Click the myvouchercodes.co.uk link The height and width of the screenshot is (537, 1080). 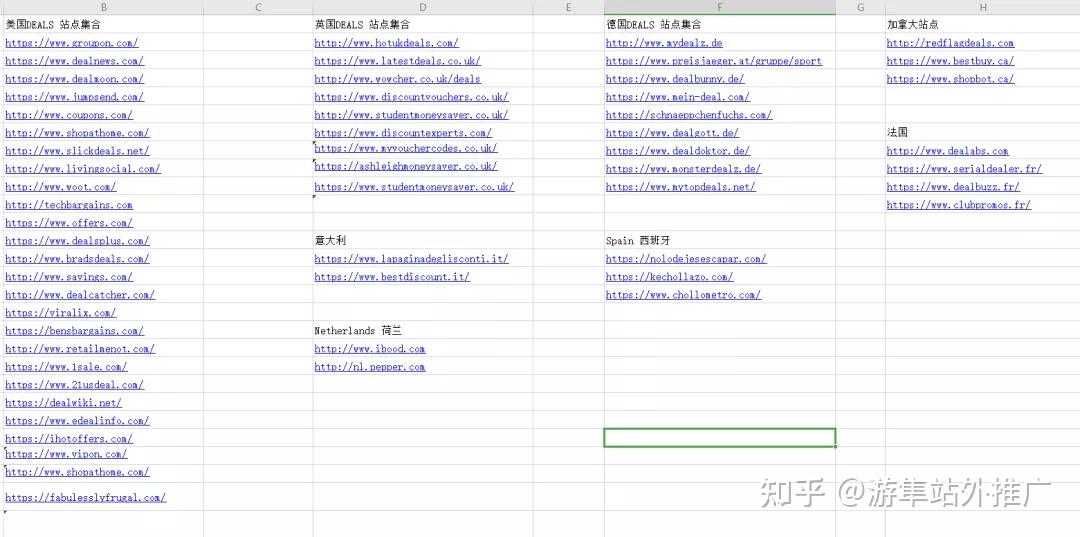click(406, 148)
